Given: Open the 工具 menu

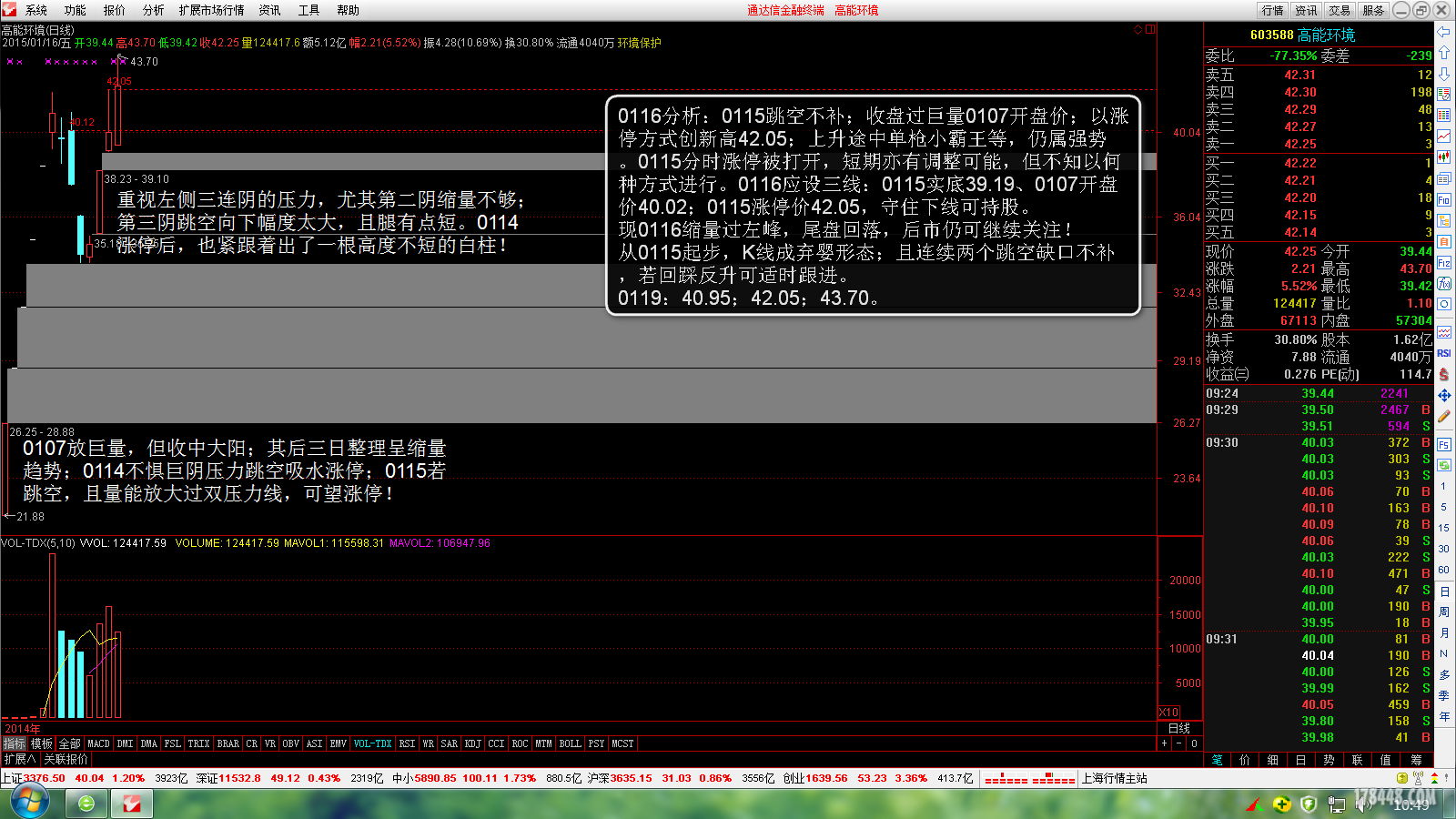Looking at the screenshot, I should [309, 10].
